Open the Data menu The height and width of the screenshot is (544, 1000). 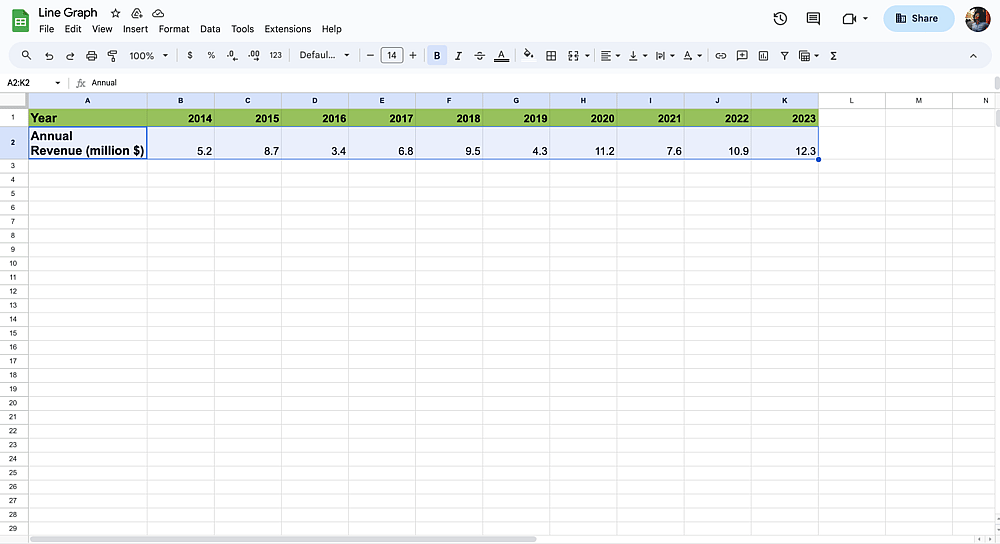pyautogui.click(x=210, y=29)
